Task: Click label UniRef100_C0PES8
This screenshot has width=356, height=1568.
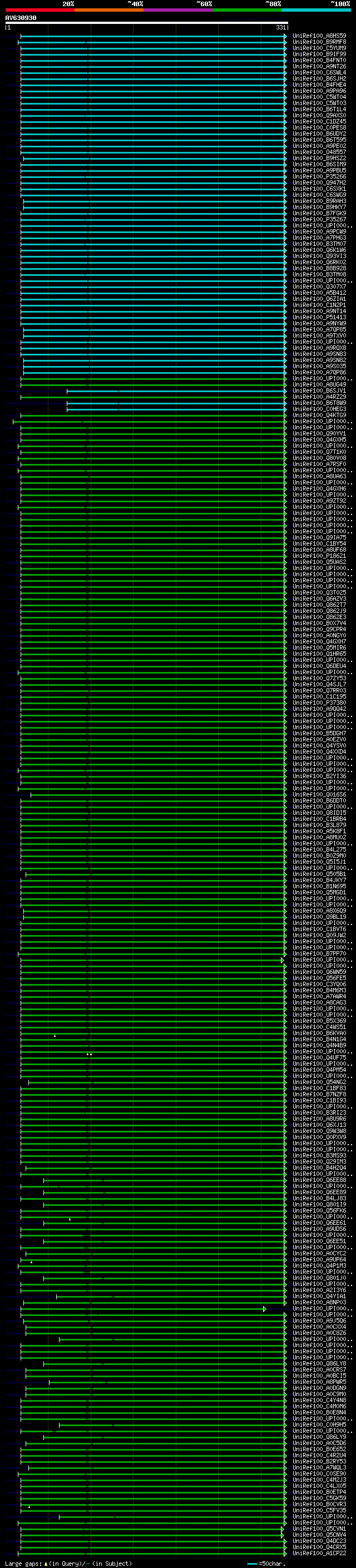Action: pos(319,127)
